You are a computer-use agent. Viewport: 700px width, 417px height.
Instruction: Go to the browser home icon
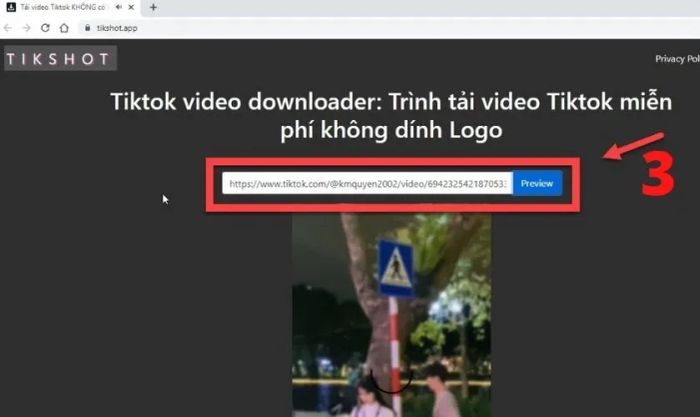[x=64, y=28]
